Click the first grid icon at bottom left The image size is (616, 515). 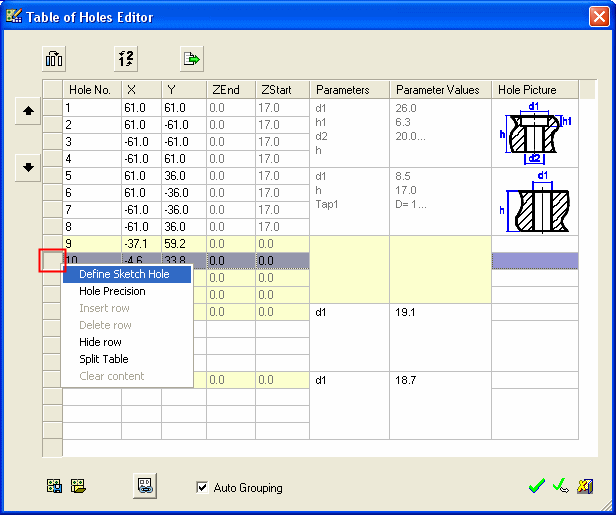tap(55, 487)
